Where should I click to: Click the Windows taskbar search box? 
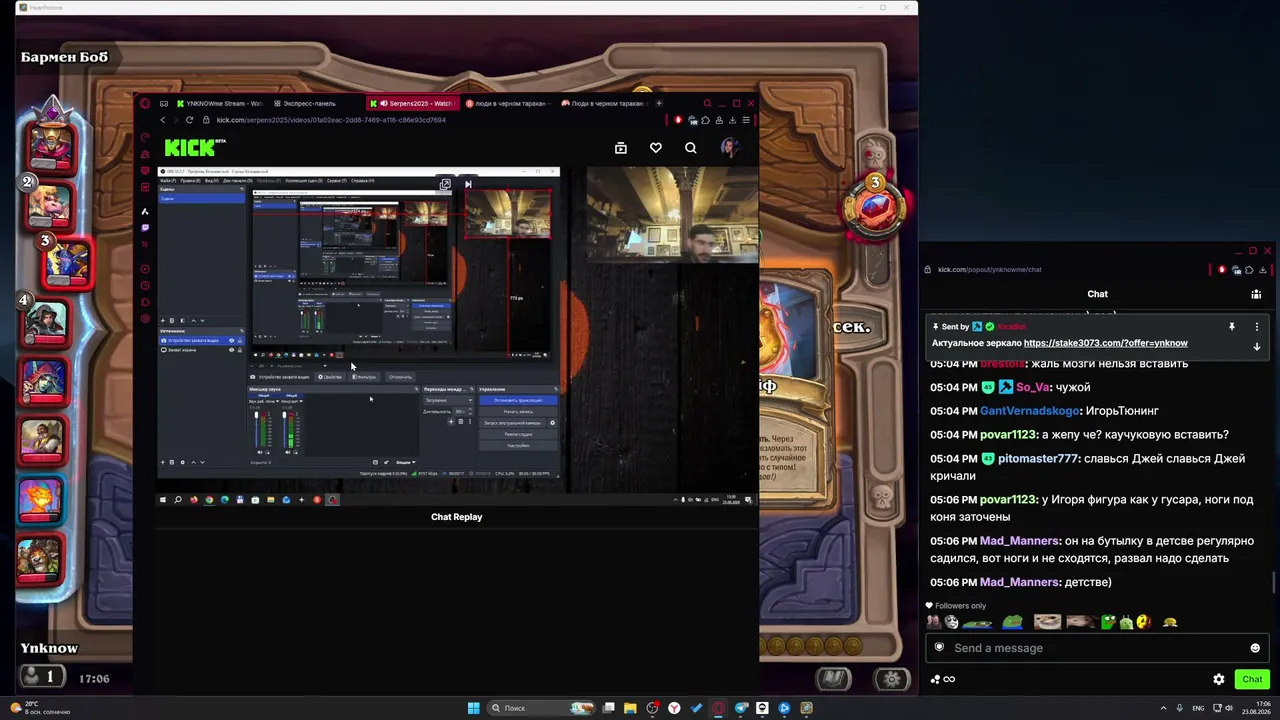click(x=539, y=708)
